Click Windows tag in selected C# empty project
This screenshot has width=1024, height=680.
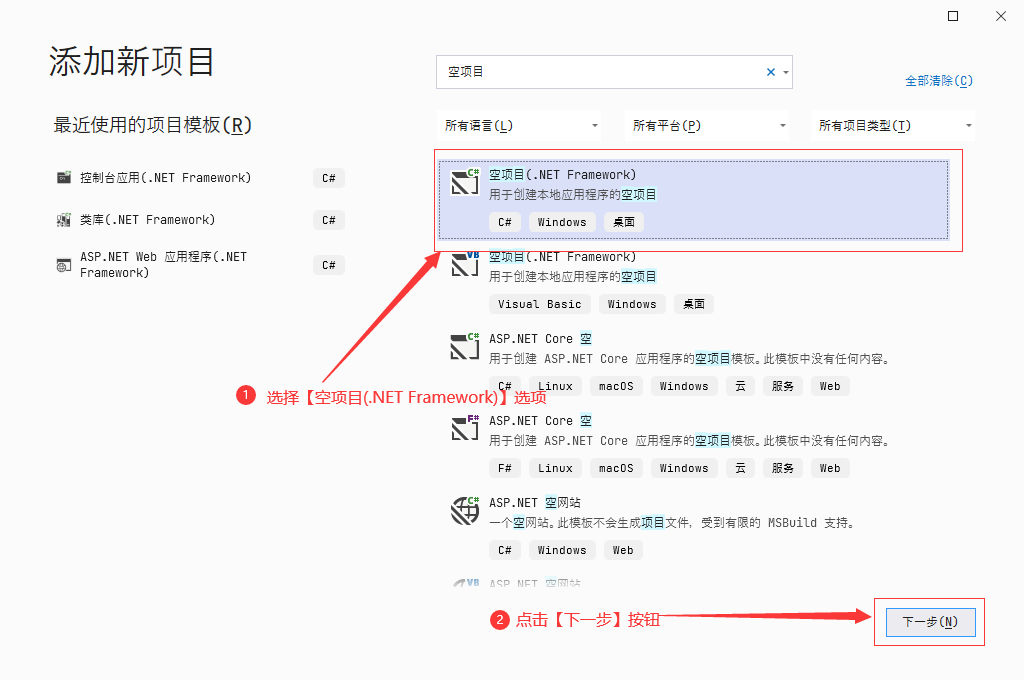click(x=562, y=222)
